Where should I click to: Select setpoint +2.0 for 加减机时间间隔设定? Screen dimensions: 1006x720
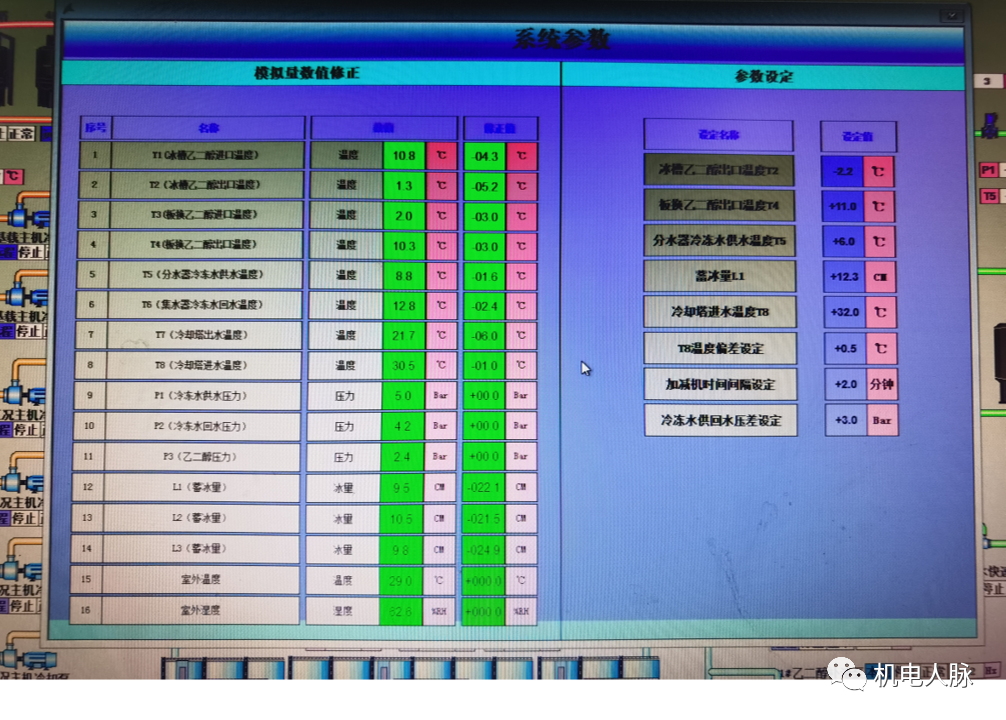pyautogui.click(x=847, y=384)
